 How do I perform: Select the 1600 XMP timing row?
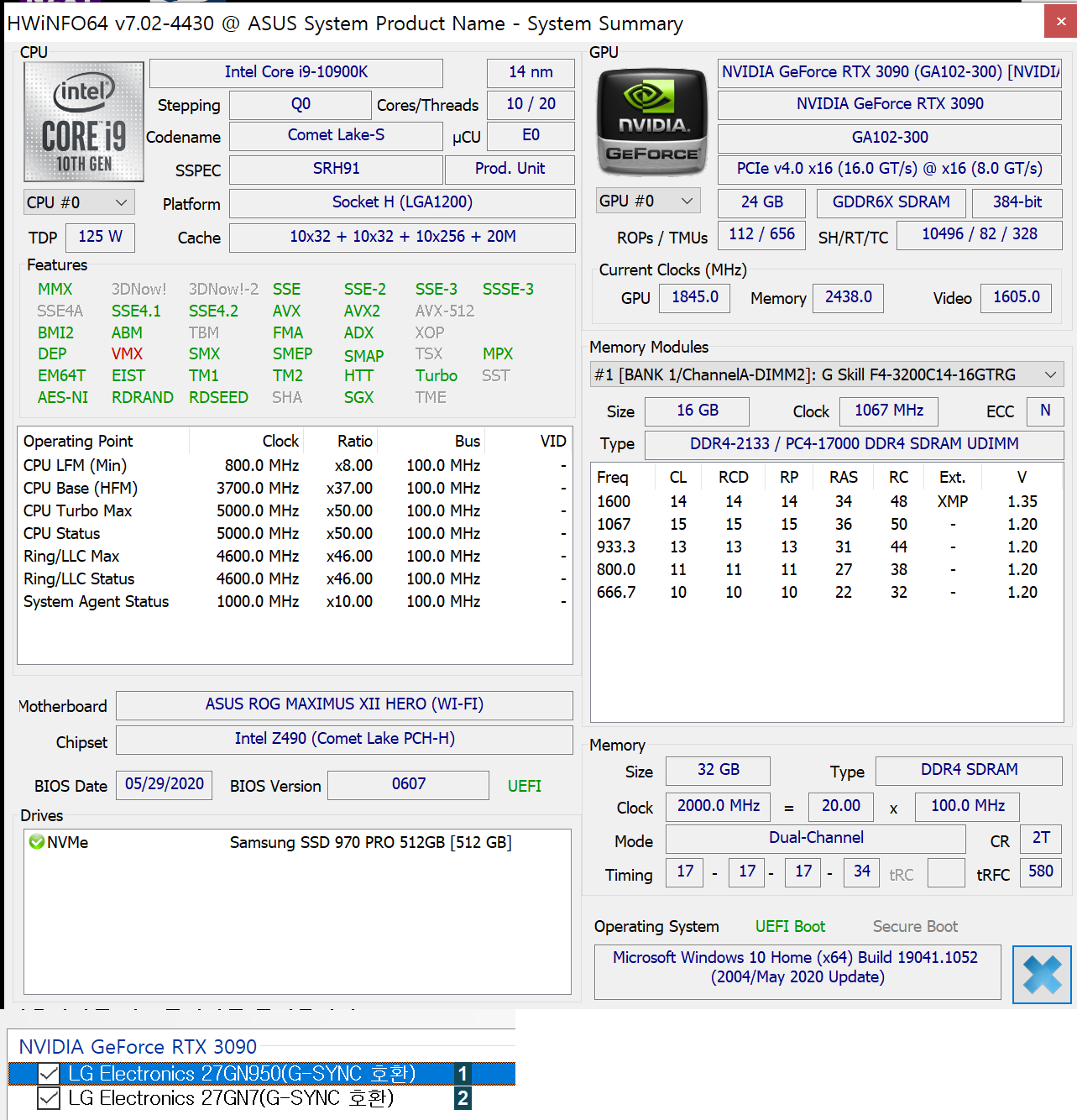tap(827, 502)
